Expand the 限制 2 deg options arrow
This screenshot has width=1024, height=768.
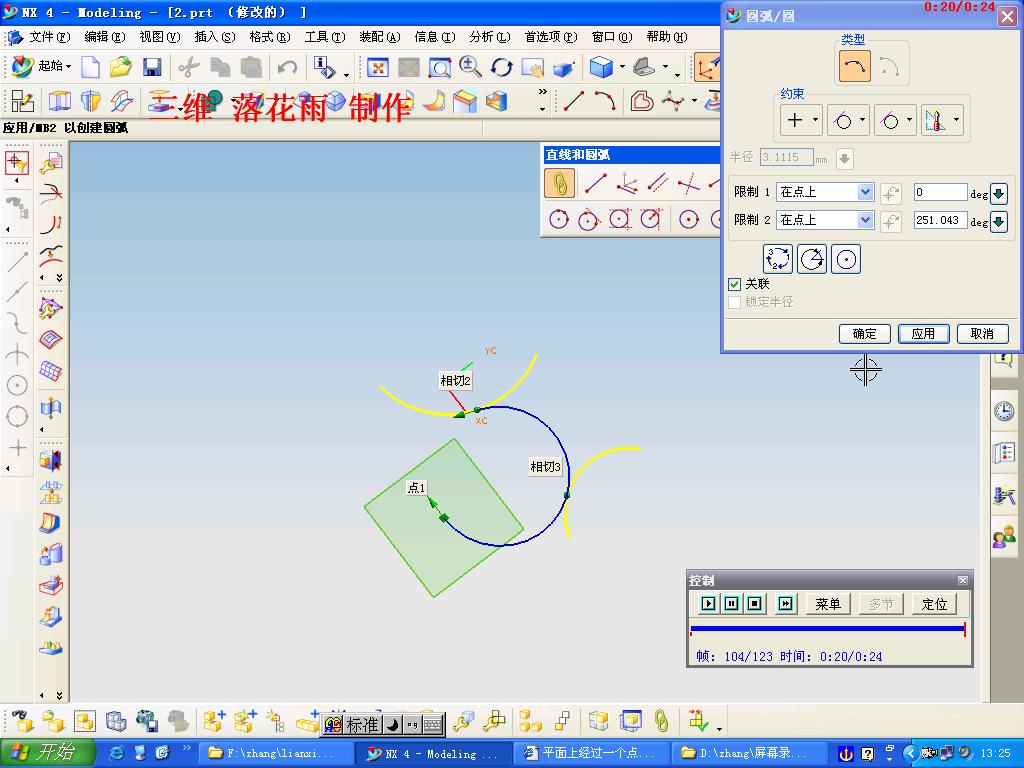click(999, 221)
